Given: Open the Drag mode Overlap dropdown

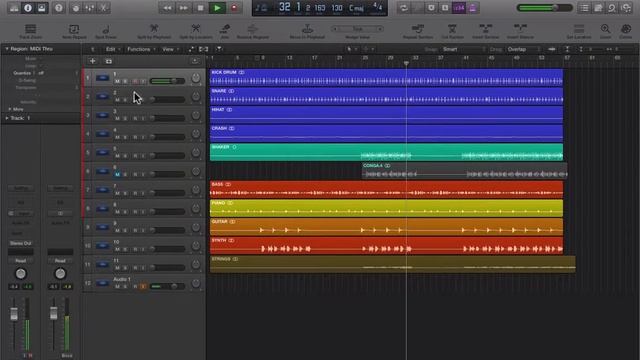Looking at the screenshot, I should pos(524,49).
